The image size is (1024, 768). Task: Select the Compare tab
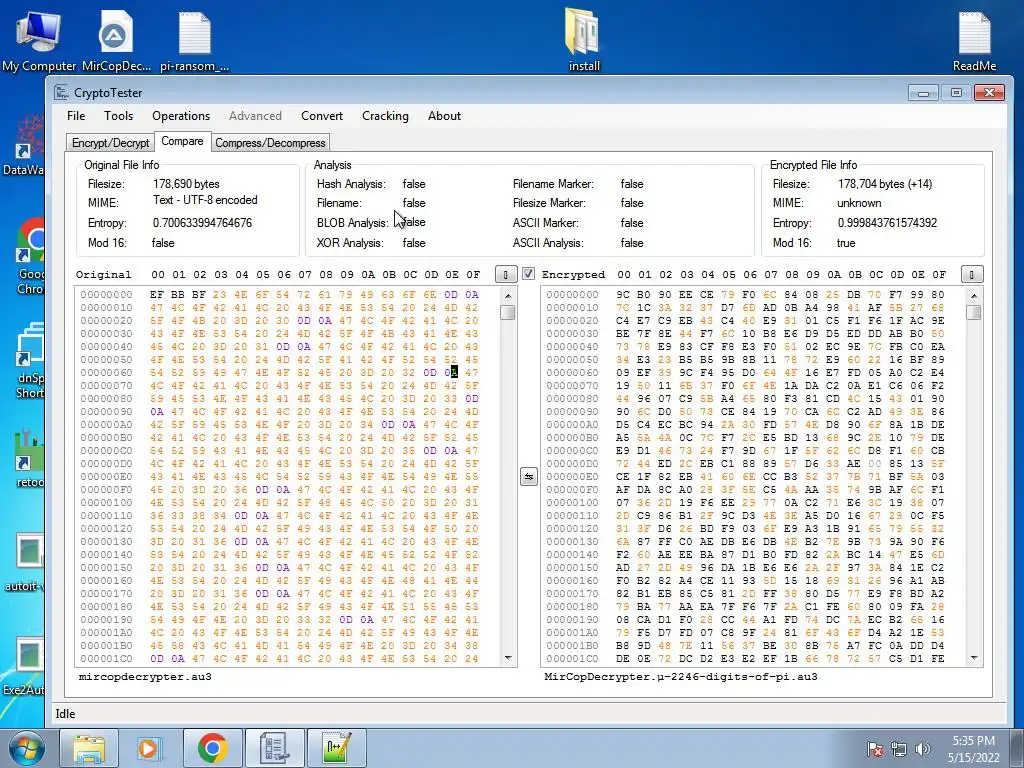point(182,141)
